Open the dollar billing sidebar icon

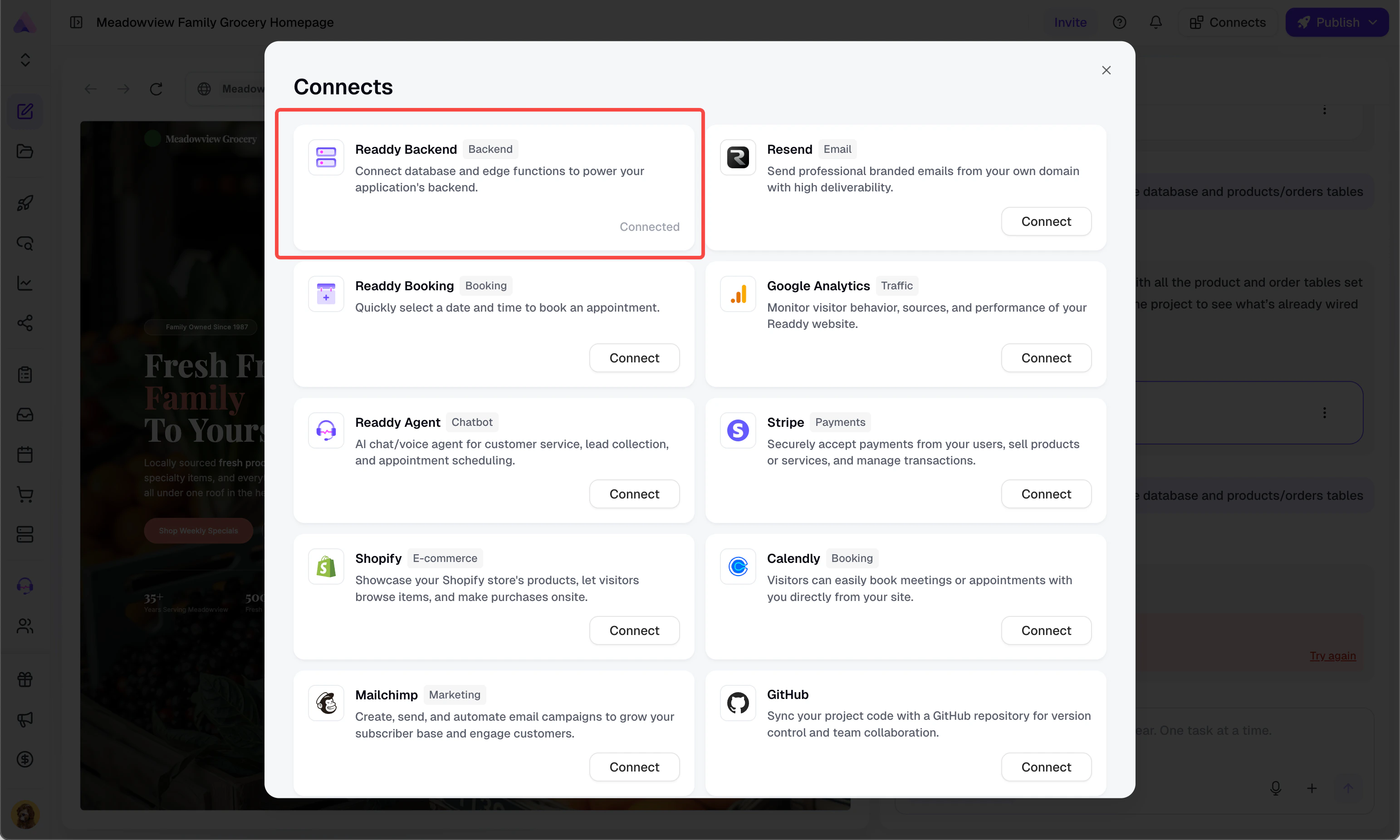[25, 759]
